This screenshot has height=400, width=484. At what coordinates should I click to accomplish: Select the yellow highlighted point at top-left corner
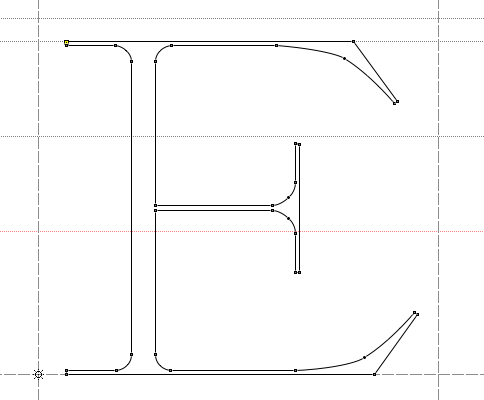coord(67,42)
